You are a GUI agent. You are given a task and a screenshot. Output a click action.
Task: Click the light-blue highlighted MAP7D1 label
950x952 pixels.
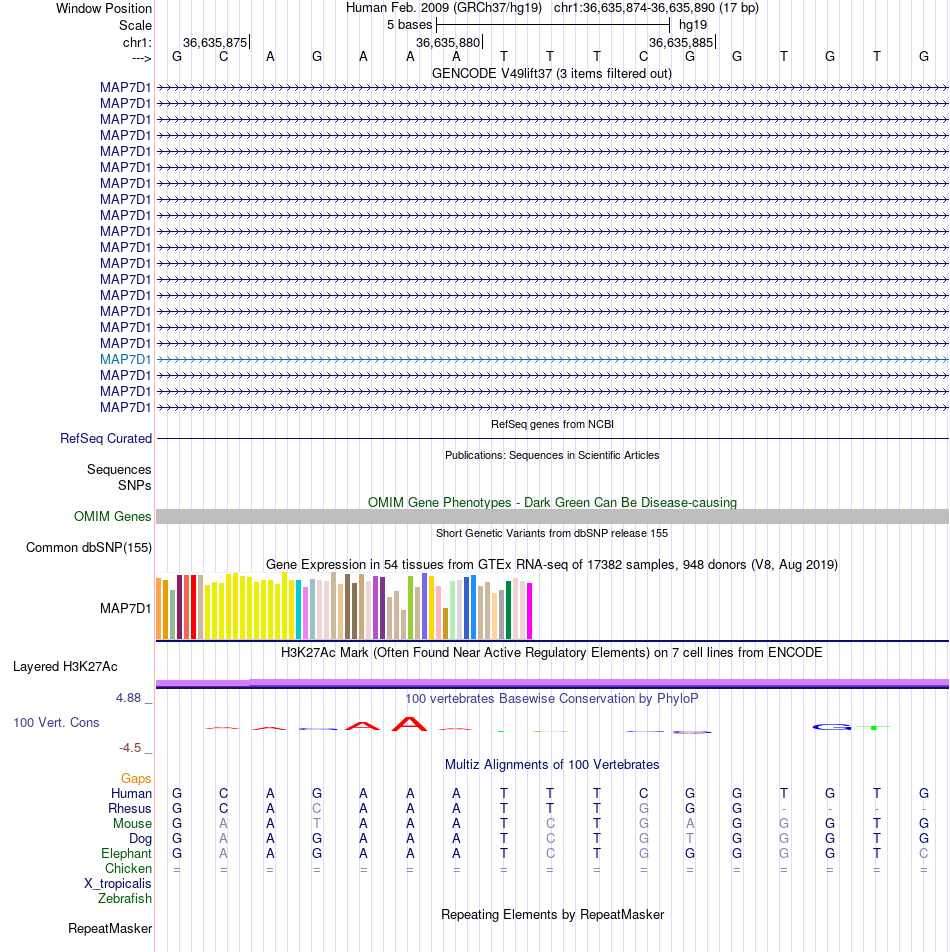126,359
